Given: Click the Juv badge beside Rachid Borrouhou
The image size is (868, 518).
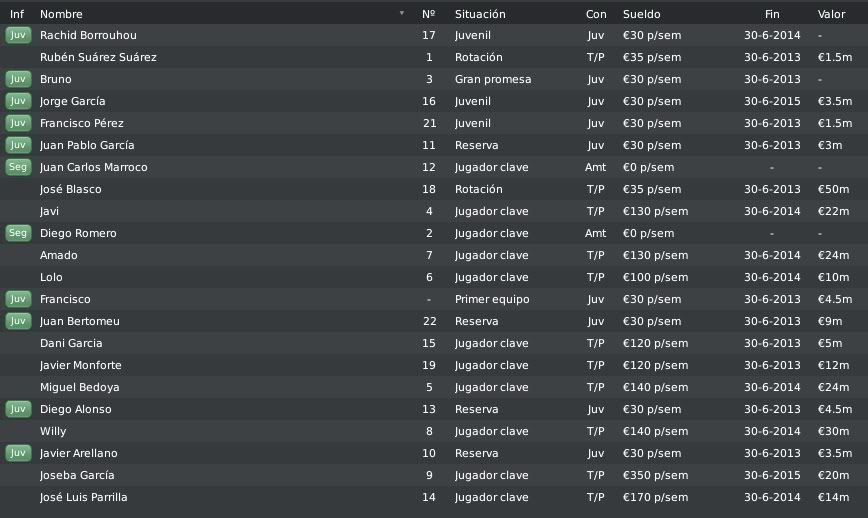Looking at the screenshot, I should tap(18, 35).
